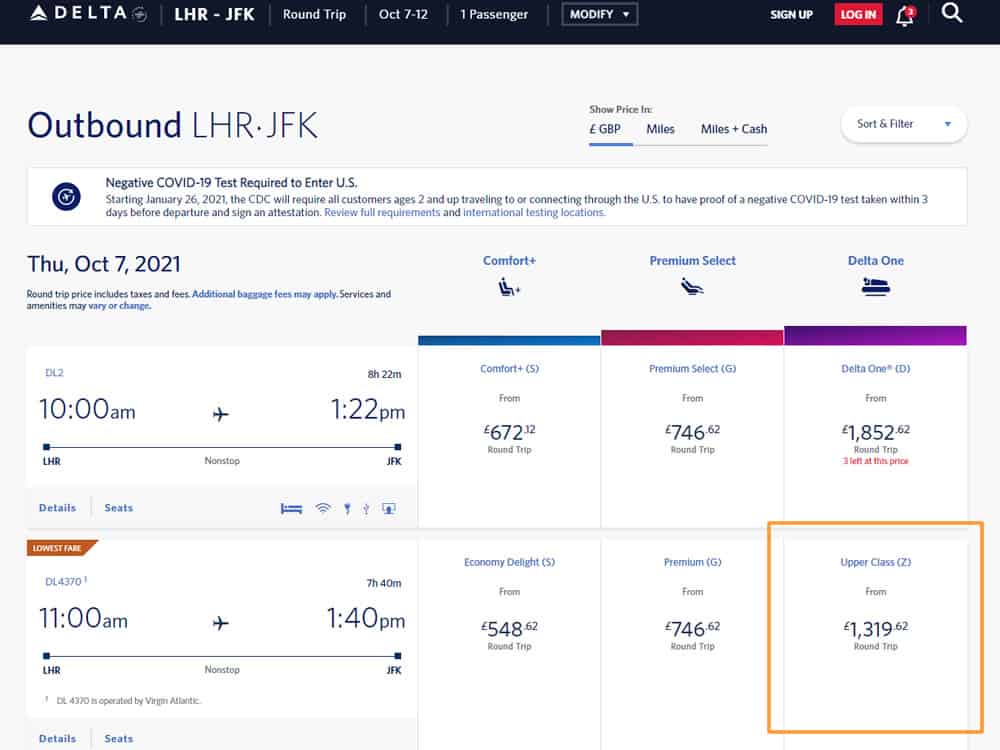The height and width of the screenshot is (750, 1000).
Task: Click the COVID-19 travel notice globe icon
Action: (66, 196)
